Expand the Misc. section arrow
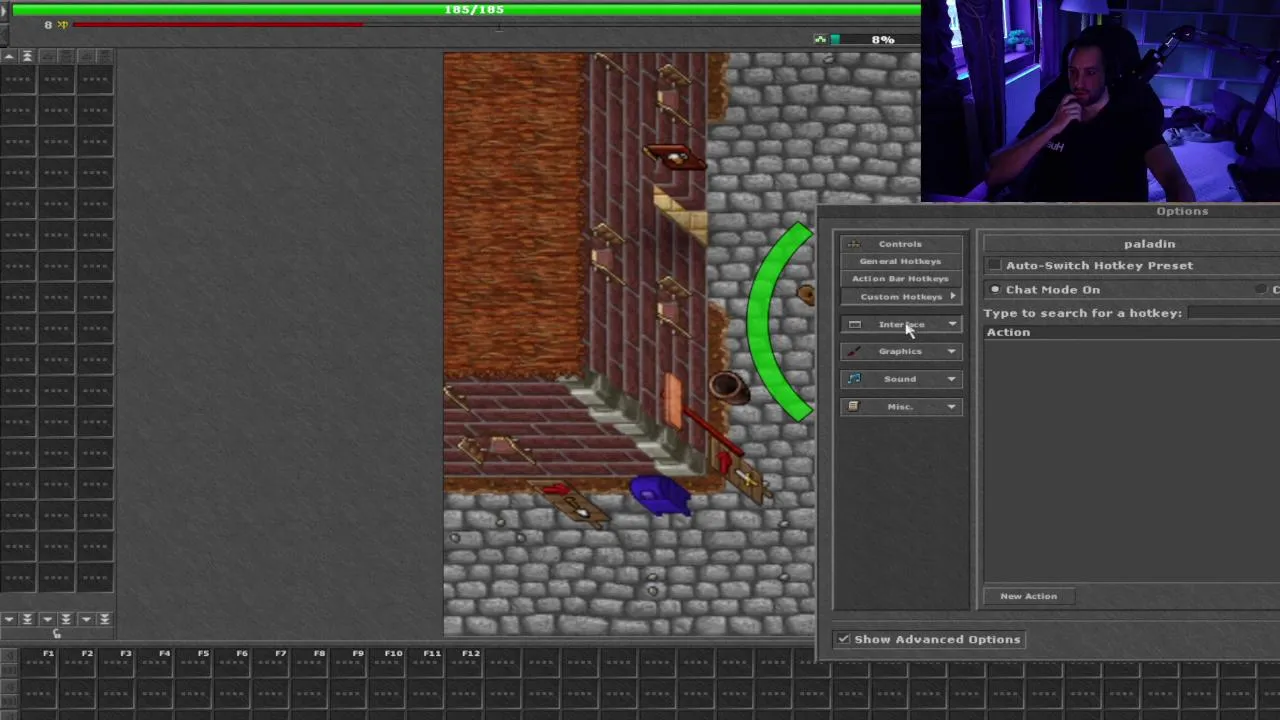Viewport: 1280px width, 720px height. [x=952, y=406]
